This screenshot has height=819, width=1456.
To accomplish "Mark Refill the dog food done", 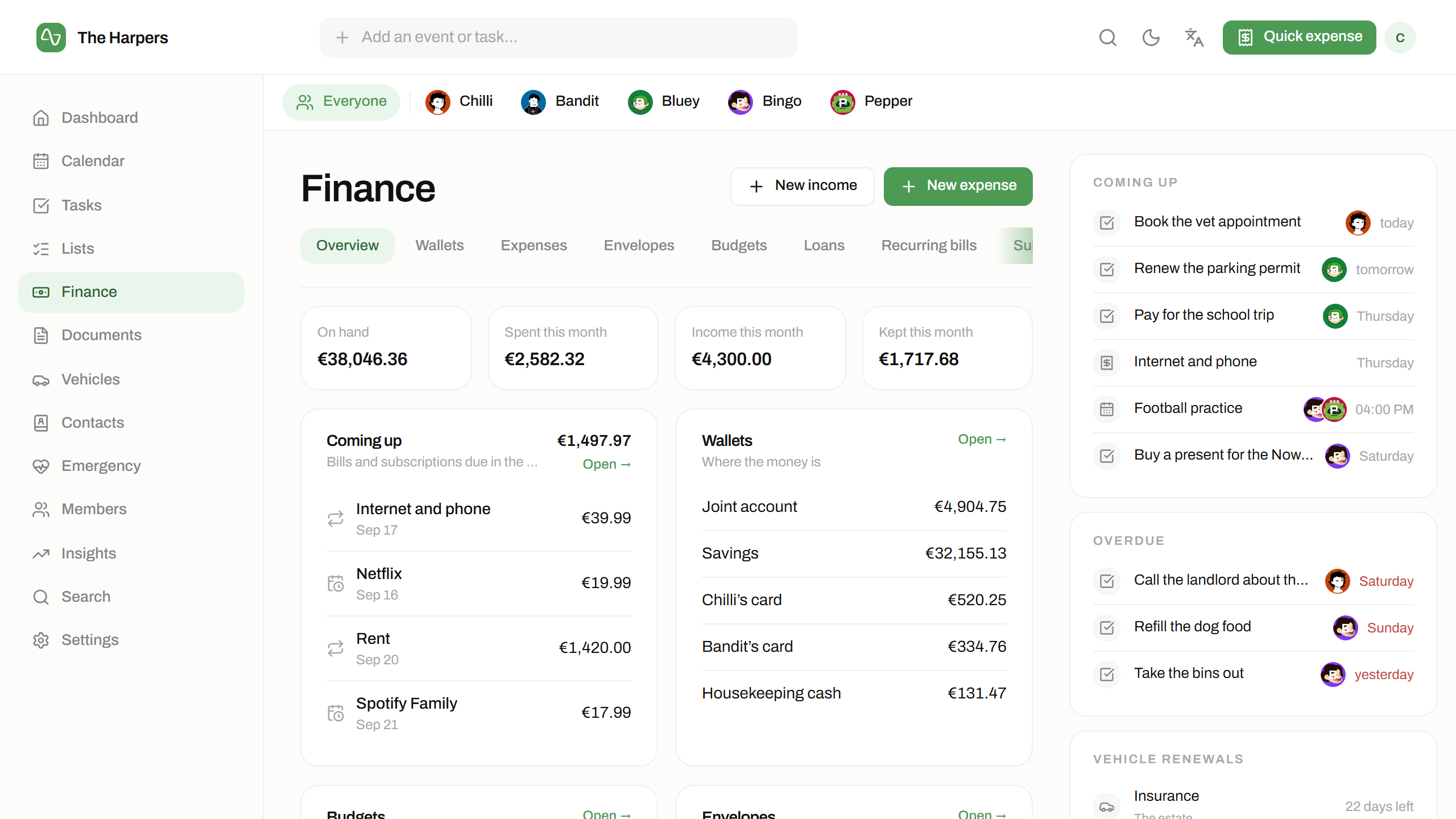I will click(1107, 627).
